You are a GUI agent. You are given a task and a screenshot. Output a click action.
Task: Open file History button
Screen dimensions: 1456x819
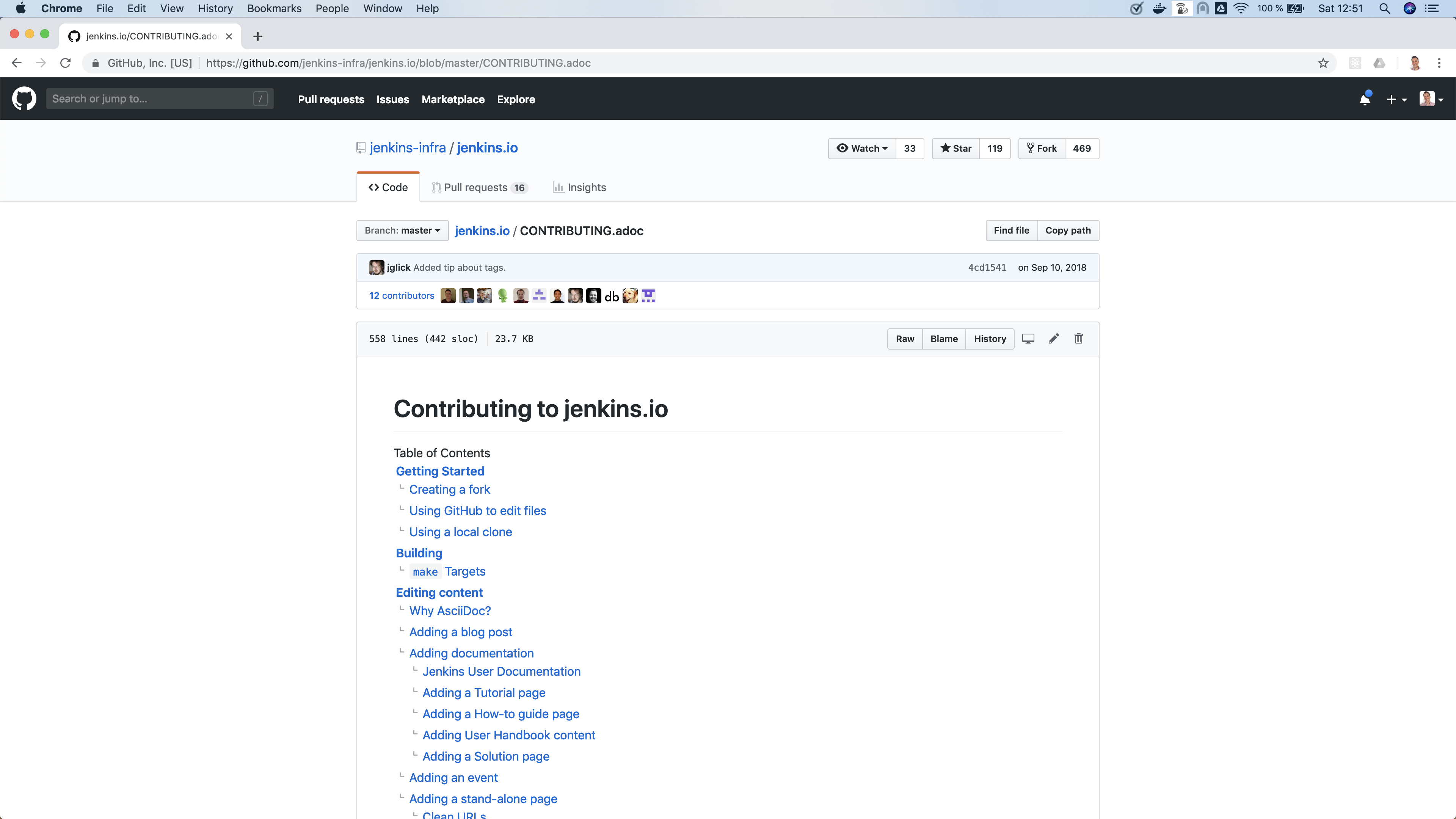(990, 339)
